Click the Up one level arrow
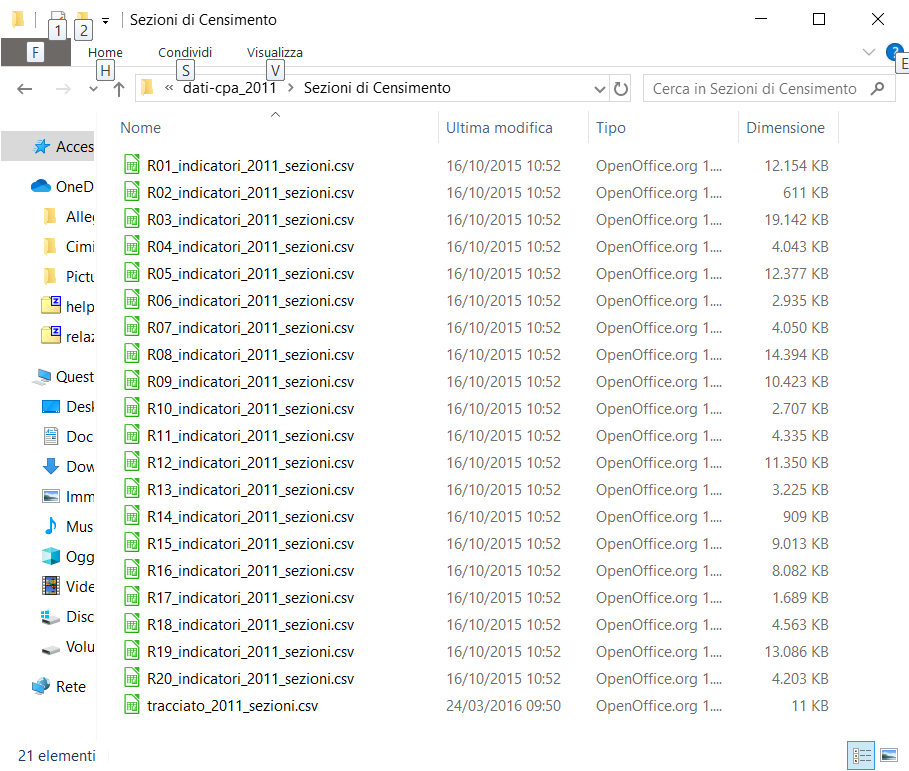The height and width of the screenshot is (771, 909). pyautogui.click(x=119, y=89)
